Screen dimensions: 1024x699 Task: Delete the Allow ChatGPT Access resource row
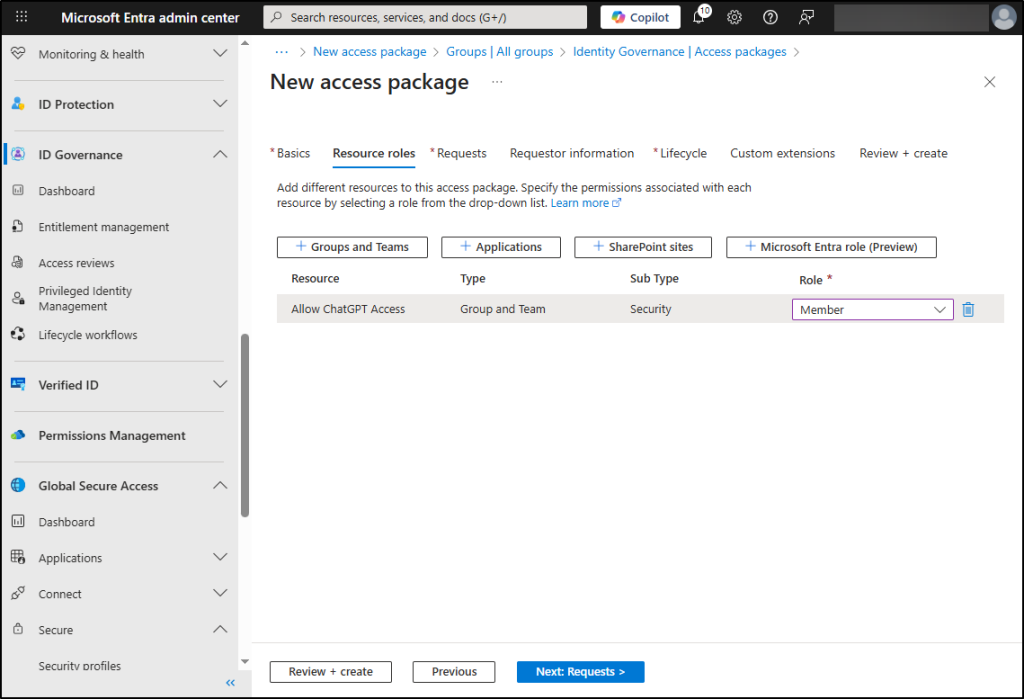coord(968,310)
